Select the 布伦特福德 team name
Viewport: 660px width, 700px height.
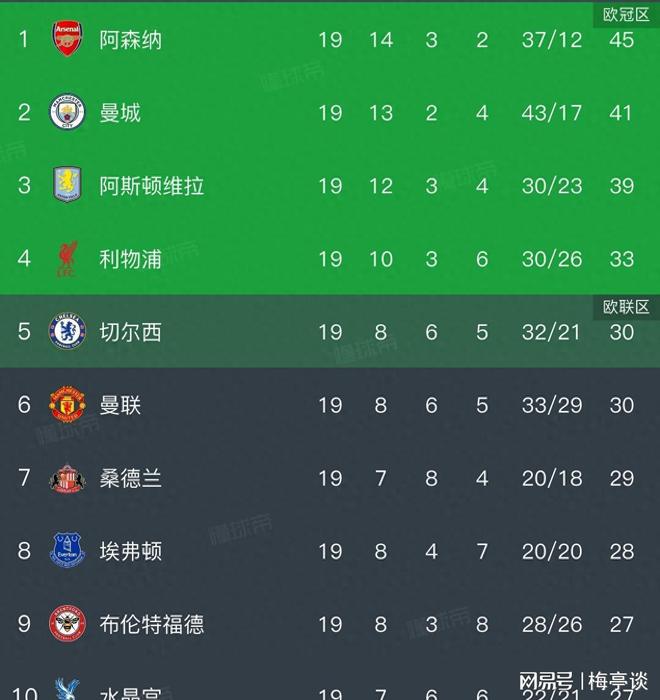152,624
